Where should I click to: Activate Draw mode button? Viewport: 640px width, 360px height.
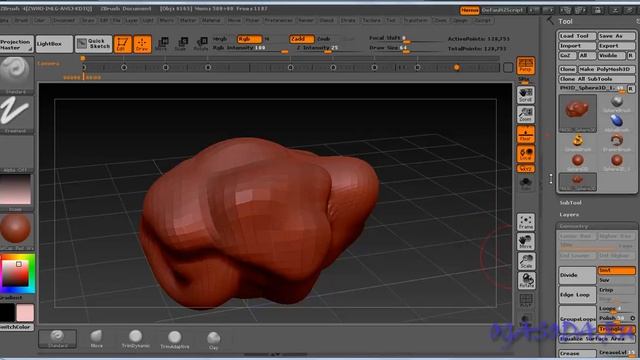tap(142, 44)
